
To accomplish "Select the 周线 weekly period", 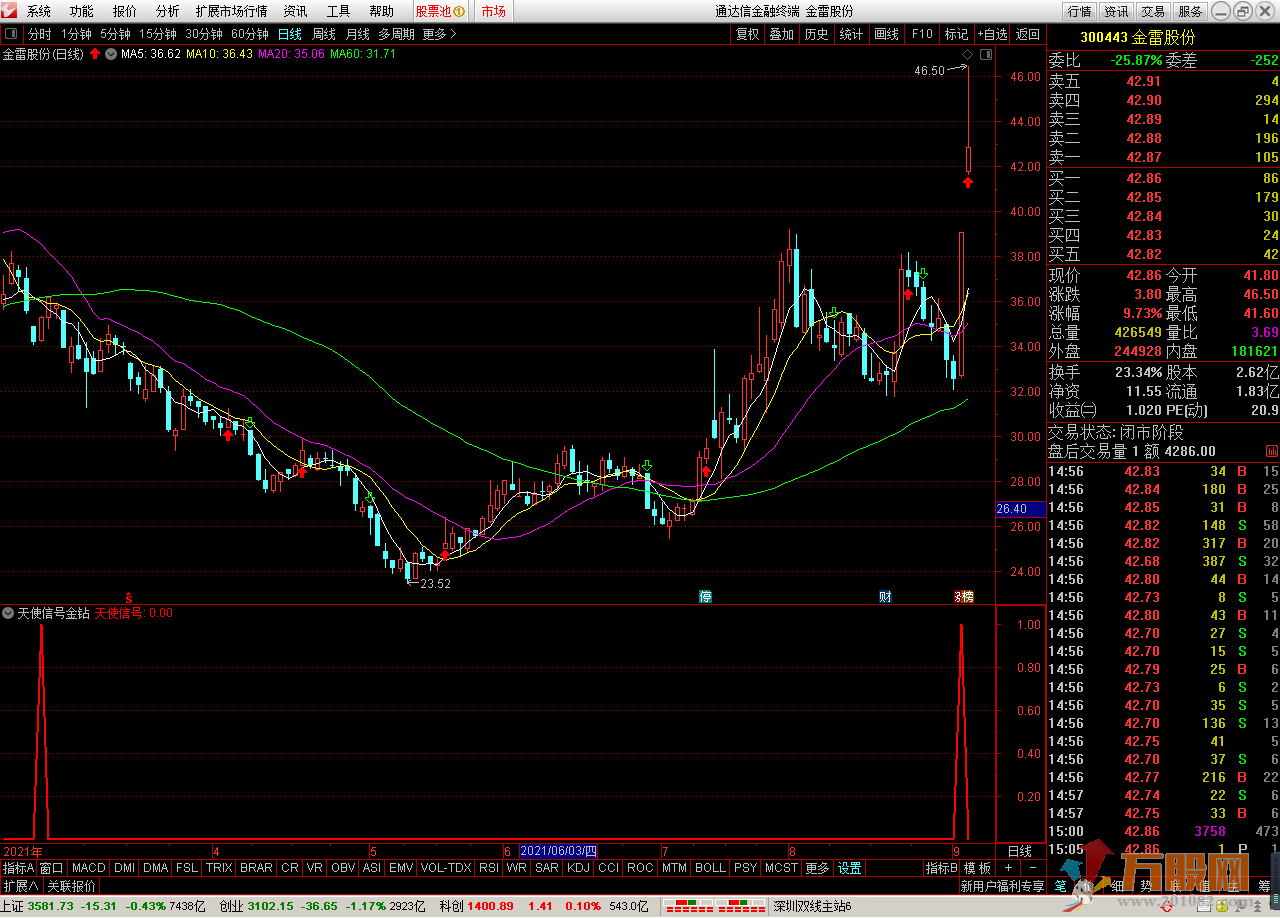I will click(324, 34).
